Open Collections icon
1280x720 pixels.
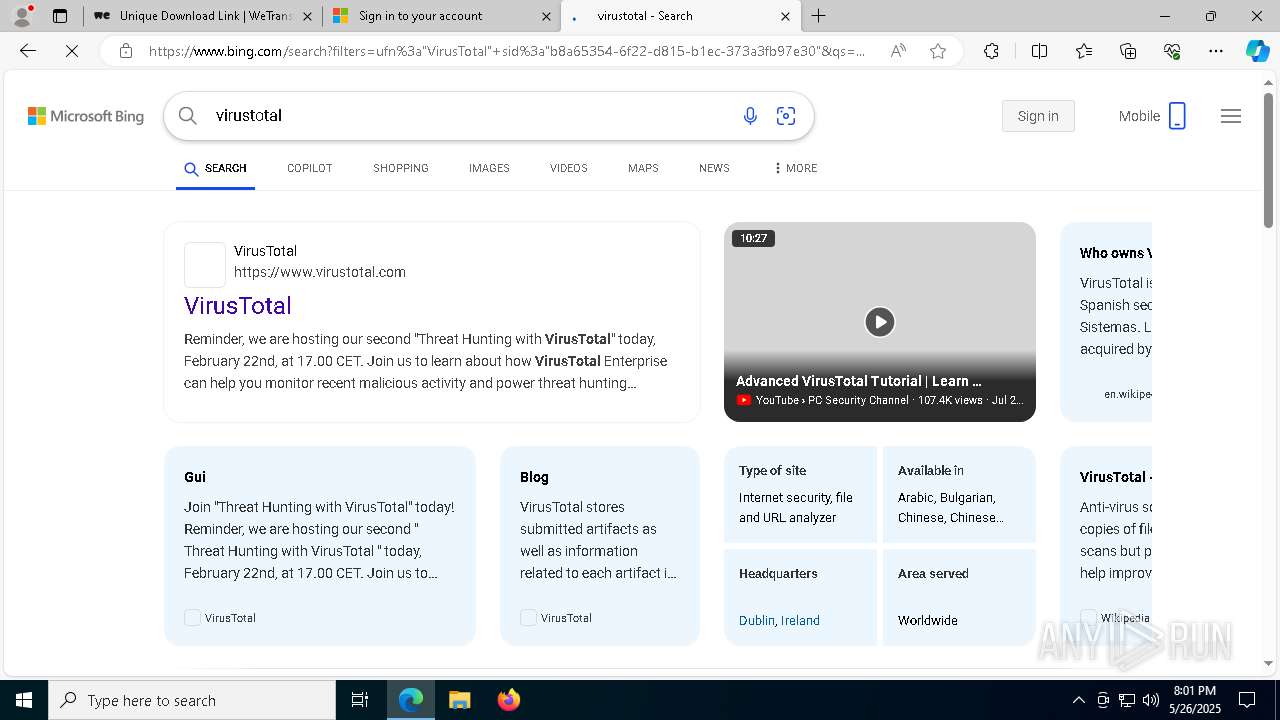1128,51
